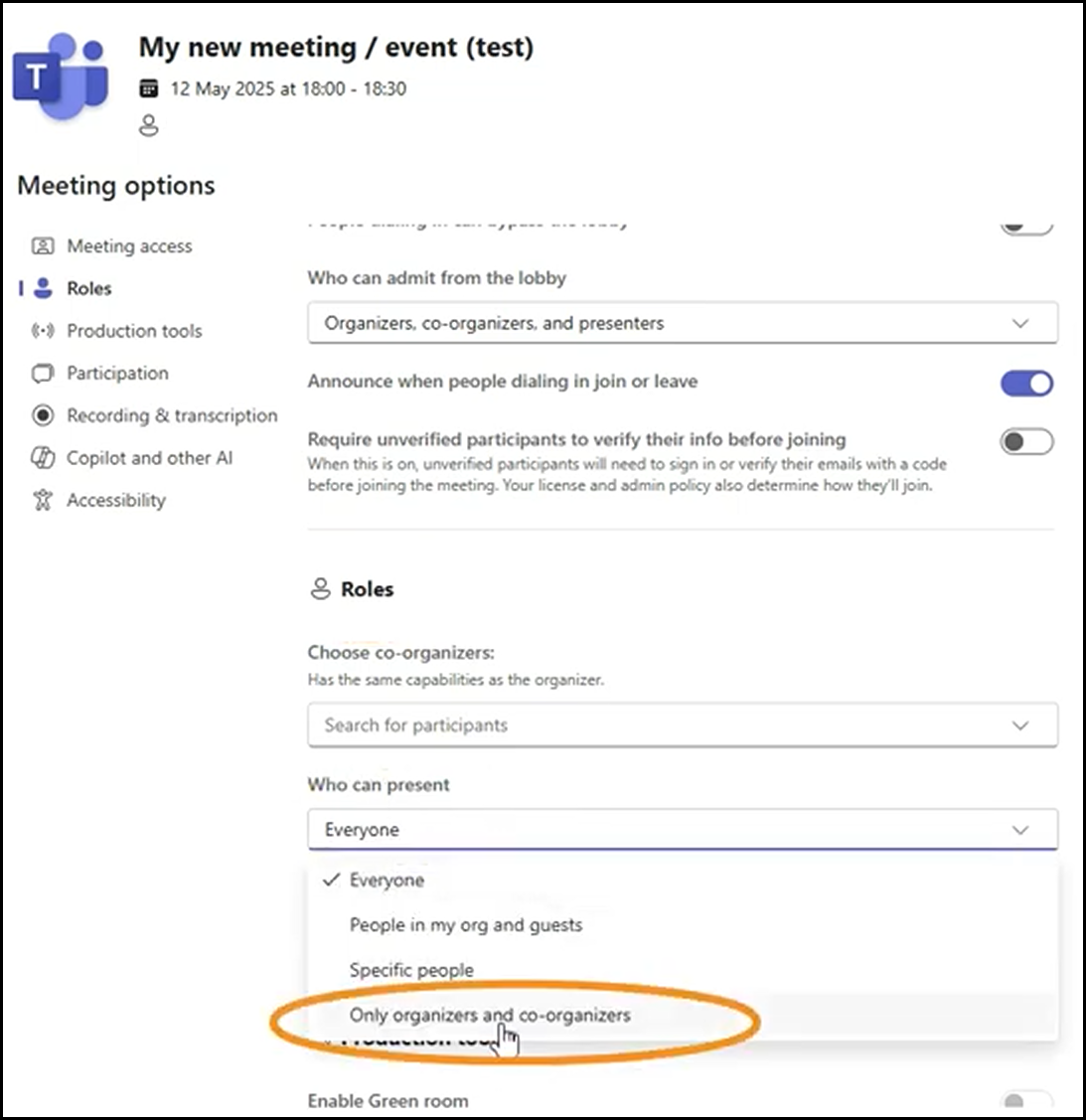Click the Meeting access sidebar icon
1086x1120 pixels.
[x=43, y=246]
